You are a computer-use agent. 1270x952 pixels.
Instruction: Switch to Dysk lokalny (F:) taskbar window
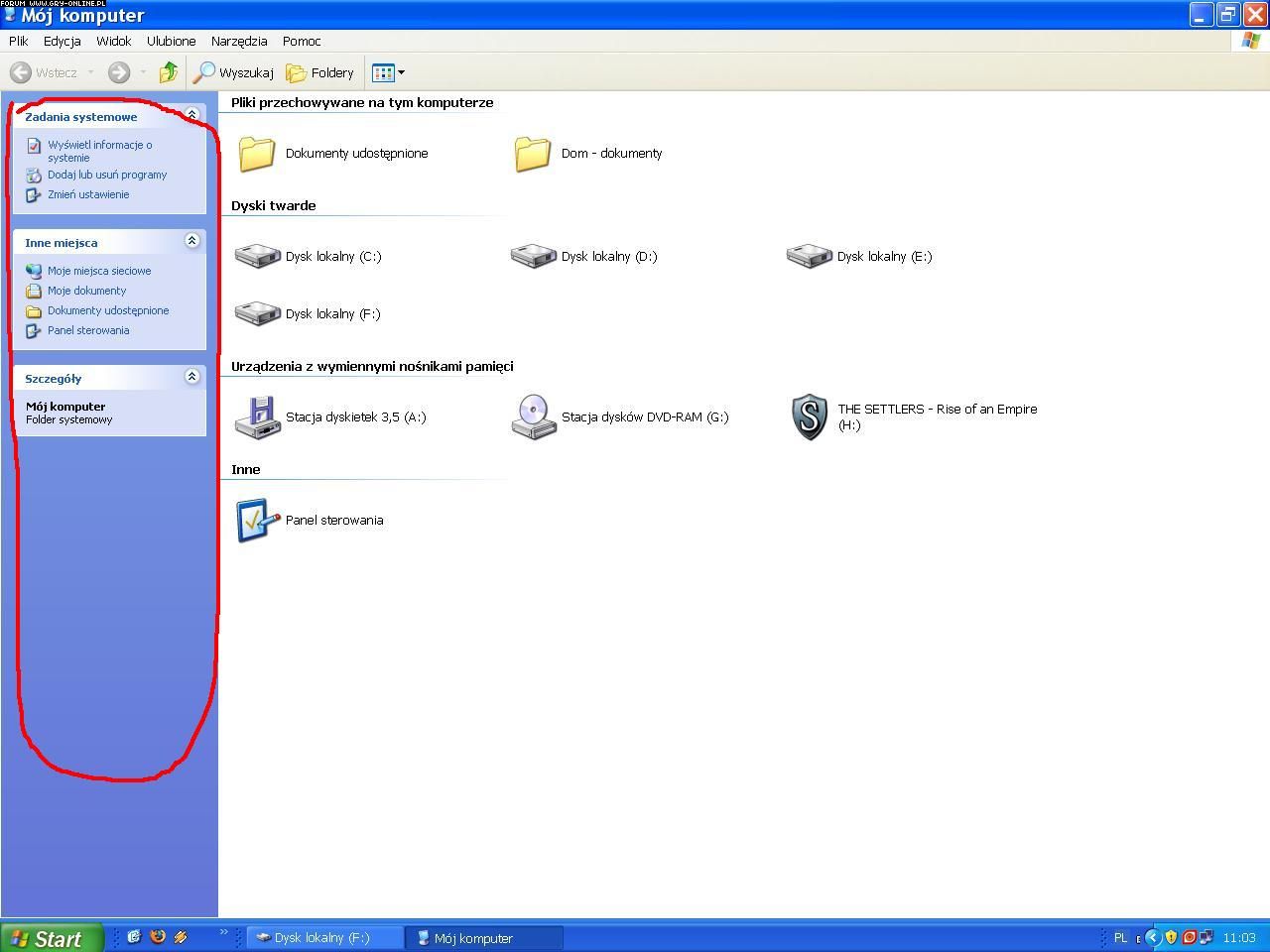(321, 938)
